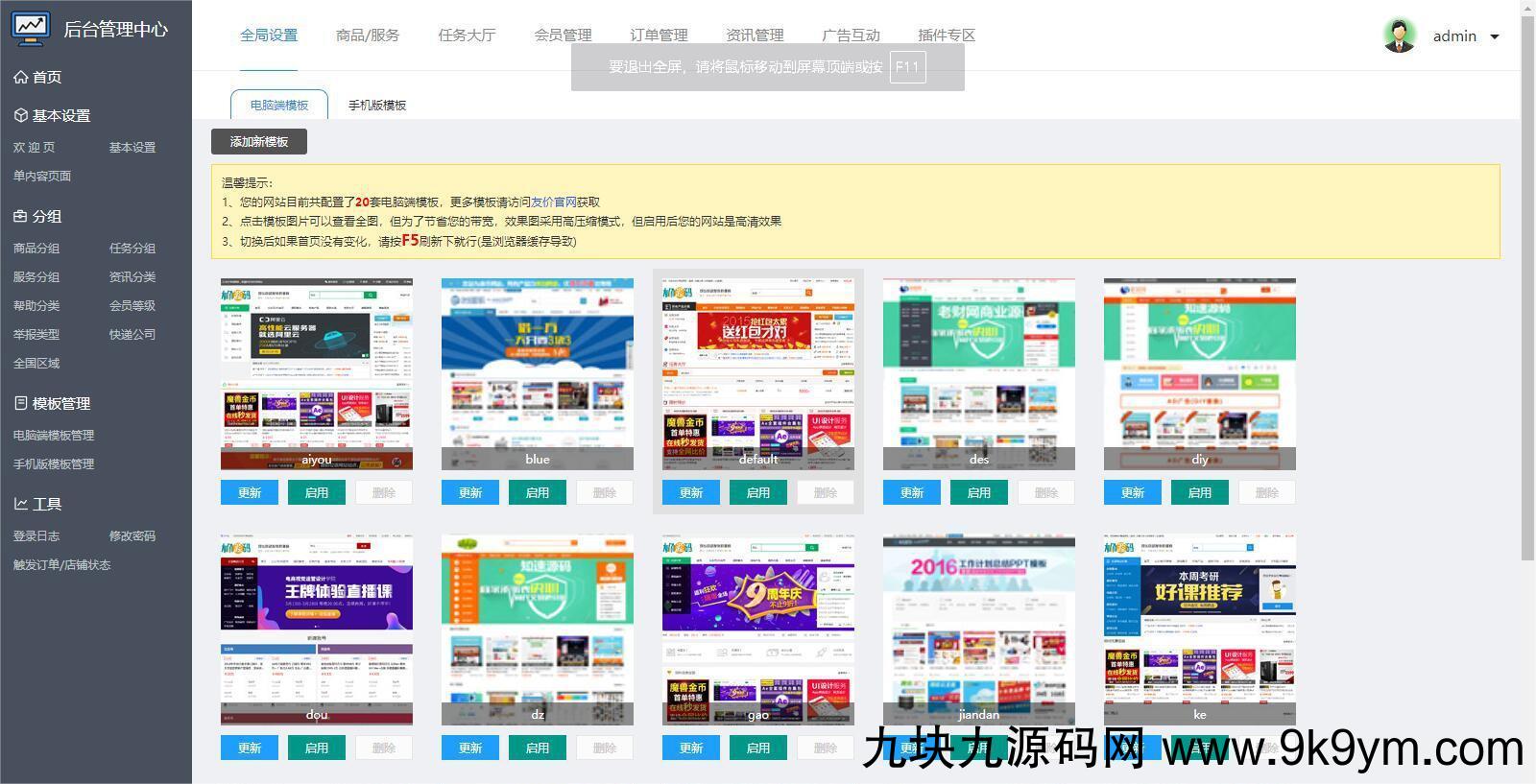Expand the admin dropdown arrow
Image resolution: width=1536 pixels, height=784 pixels.
(x=1495, y=36)
